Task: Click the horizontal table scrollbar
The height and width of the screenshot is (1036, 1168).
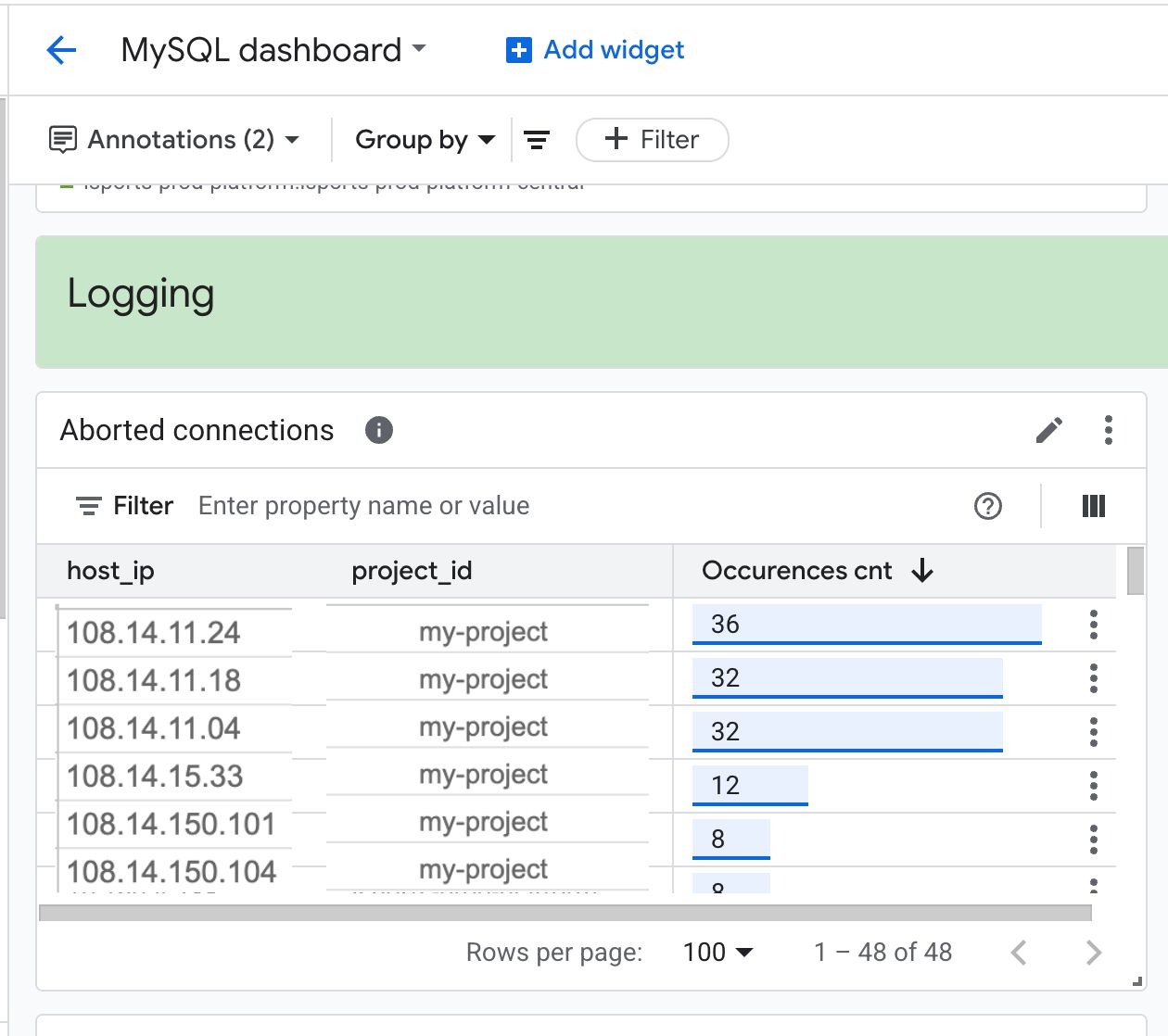Action: [x=565, y=913]
